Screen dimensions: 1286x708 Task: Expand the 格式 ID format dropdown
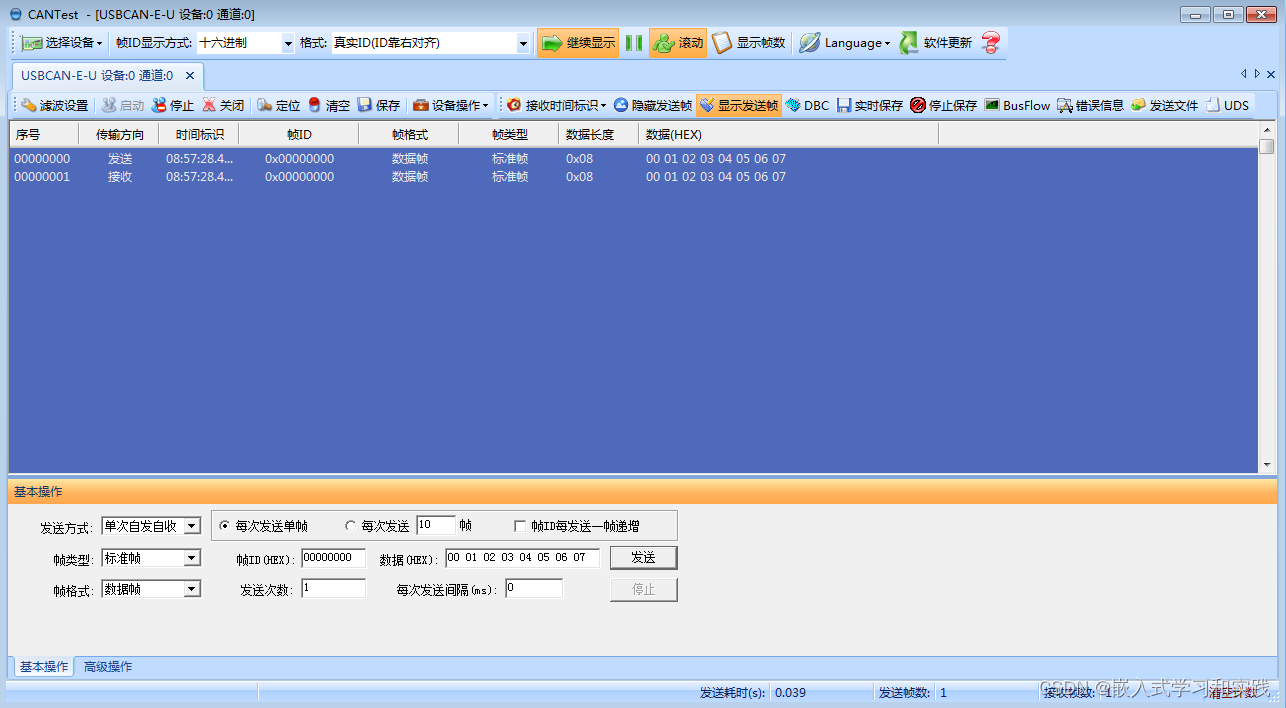point(524,42)
